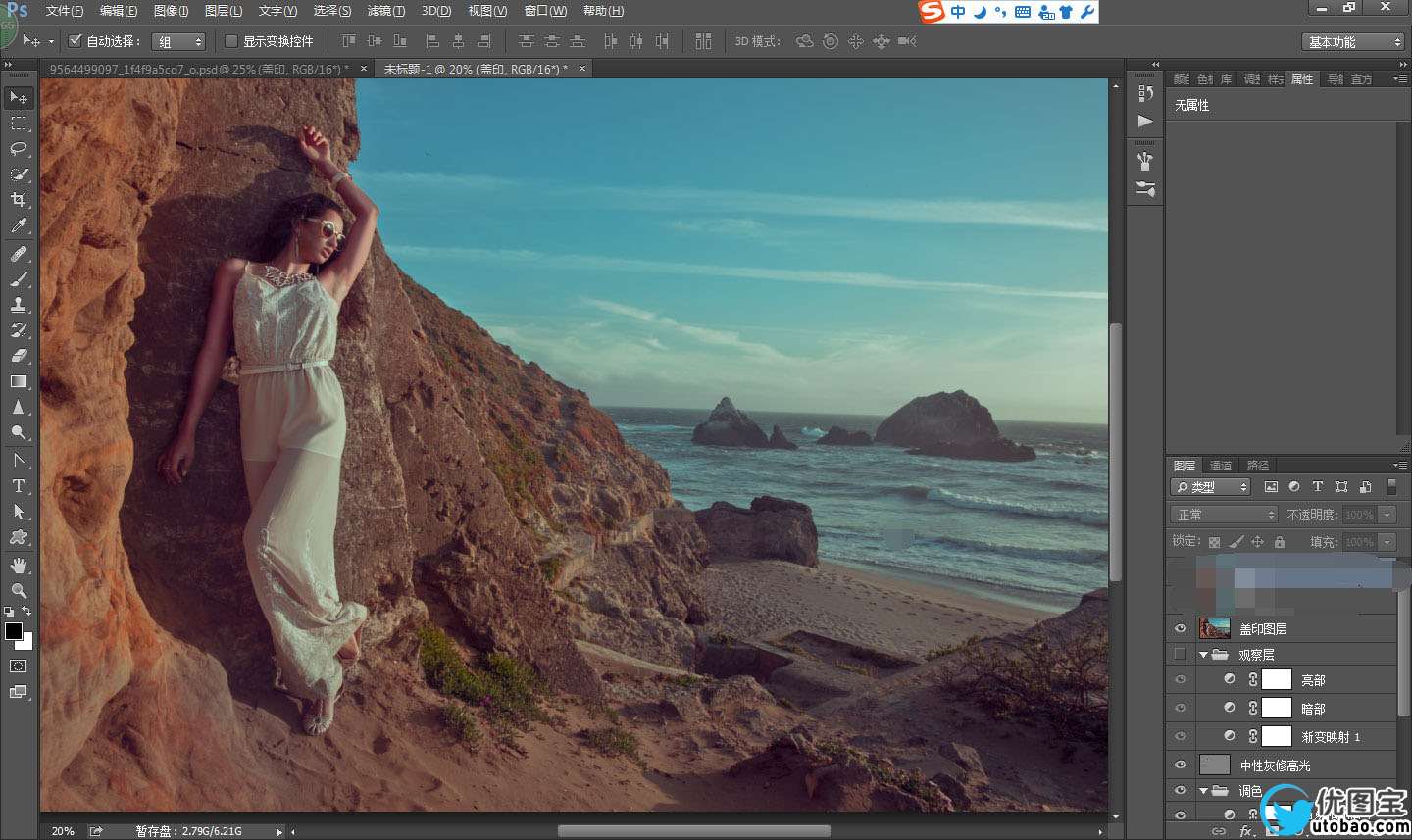Switch to the 通道 tab
The width and height of the screenshot is (1412, 840).
[x=1221, y=466]
